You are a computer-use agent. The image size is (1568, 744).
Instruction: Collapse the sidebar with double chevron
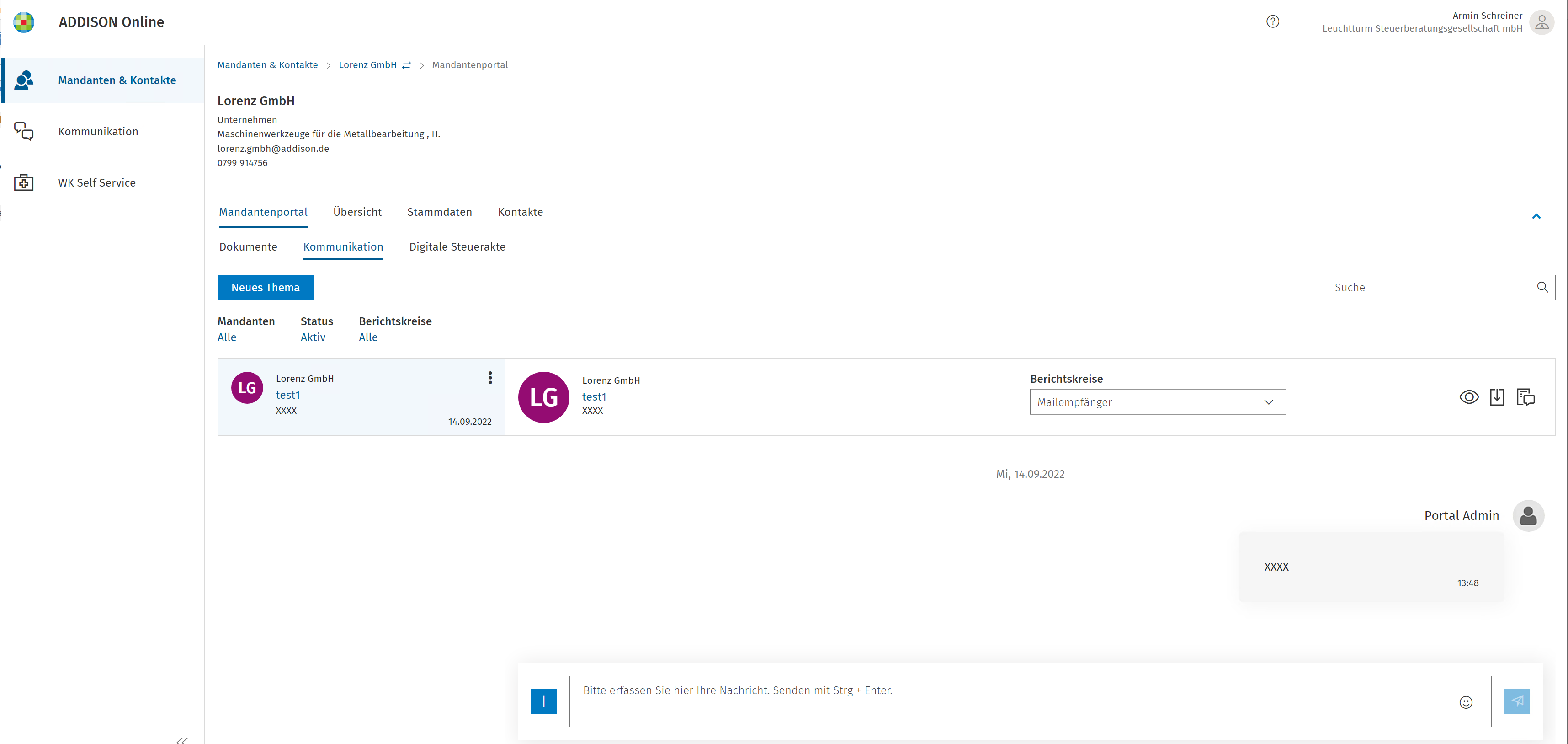(182, 740)
